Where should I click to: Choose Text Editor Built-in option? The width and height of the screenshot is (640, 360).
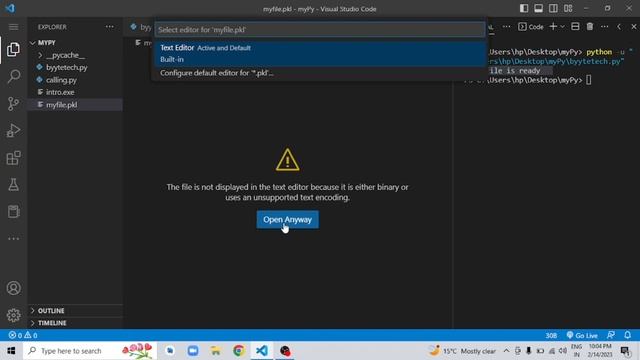pyautogui.click(x=320, y=53)
